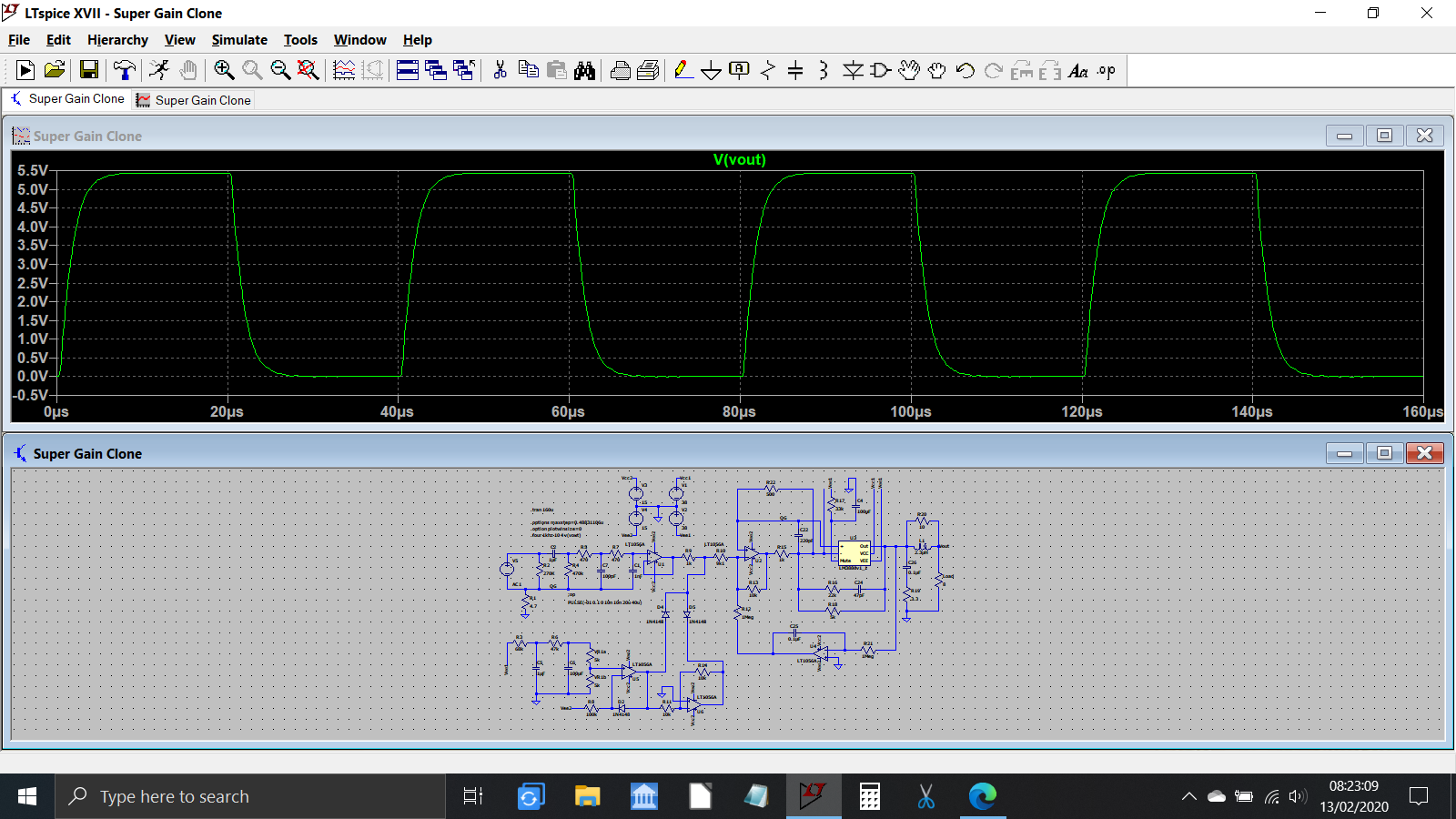Maximize the waveform plot window
Screen dimensions: 1456x819
tap(1384, 136)
